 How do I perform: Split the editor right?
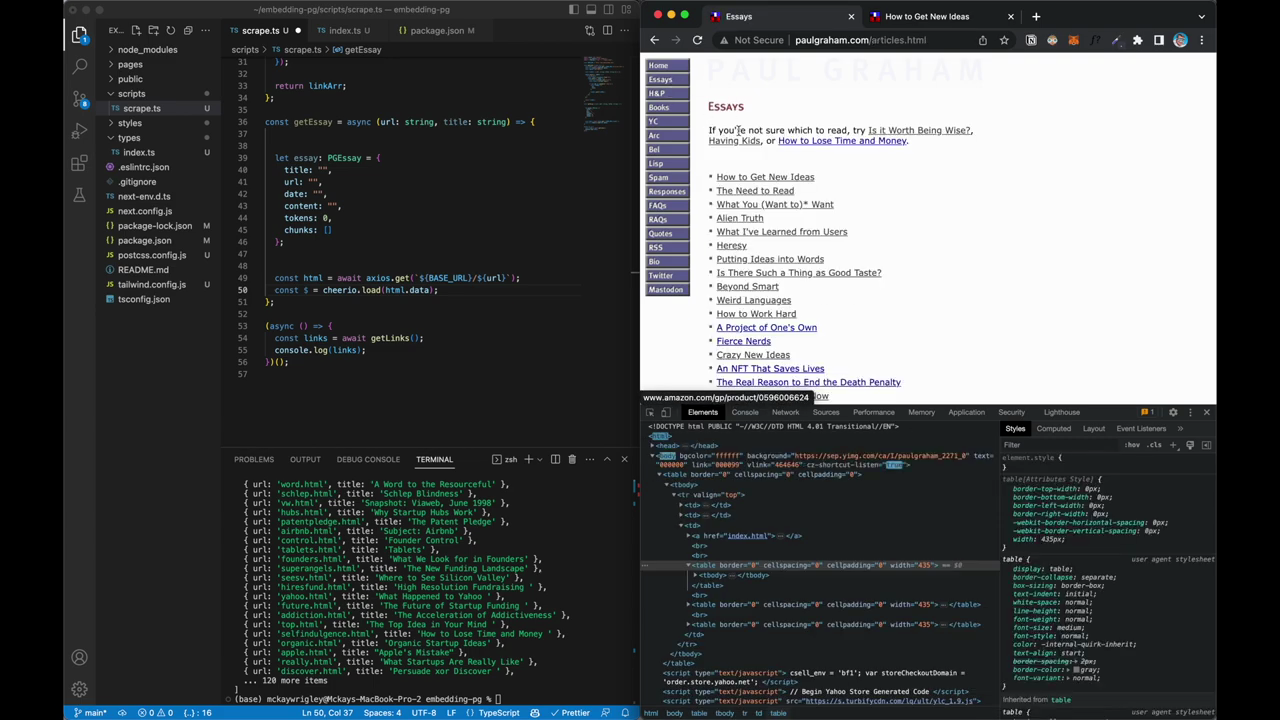pos(607,30)
